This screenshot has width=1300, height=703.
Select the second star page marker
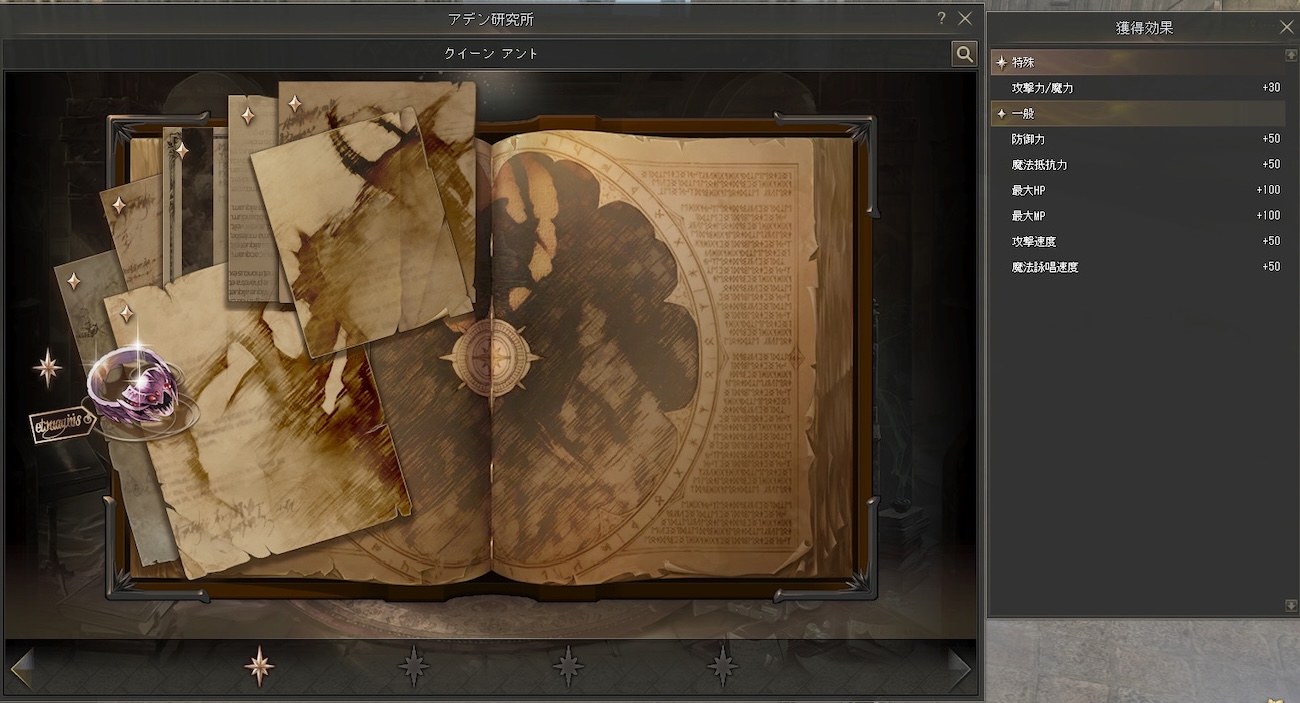pos(413,666)
